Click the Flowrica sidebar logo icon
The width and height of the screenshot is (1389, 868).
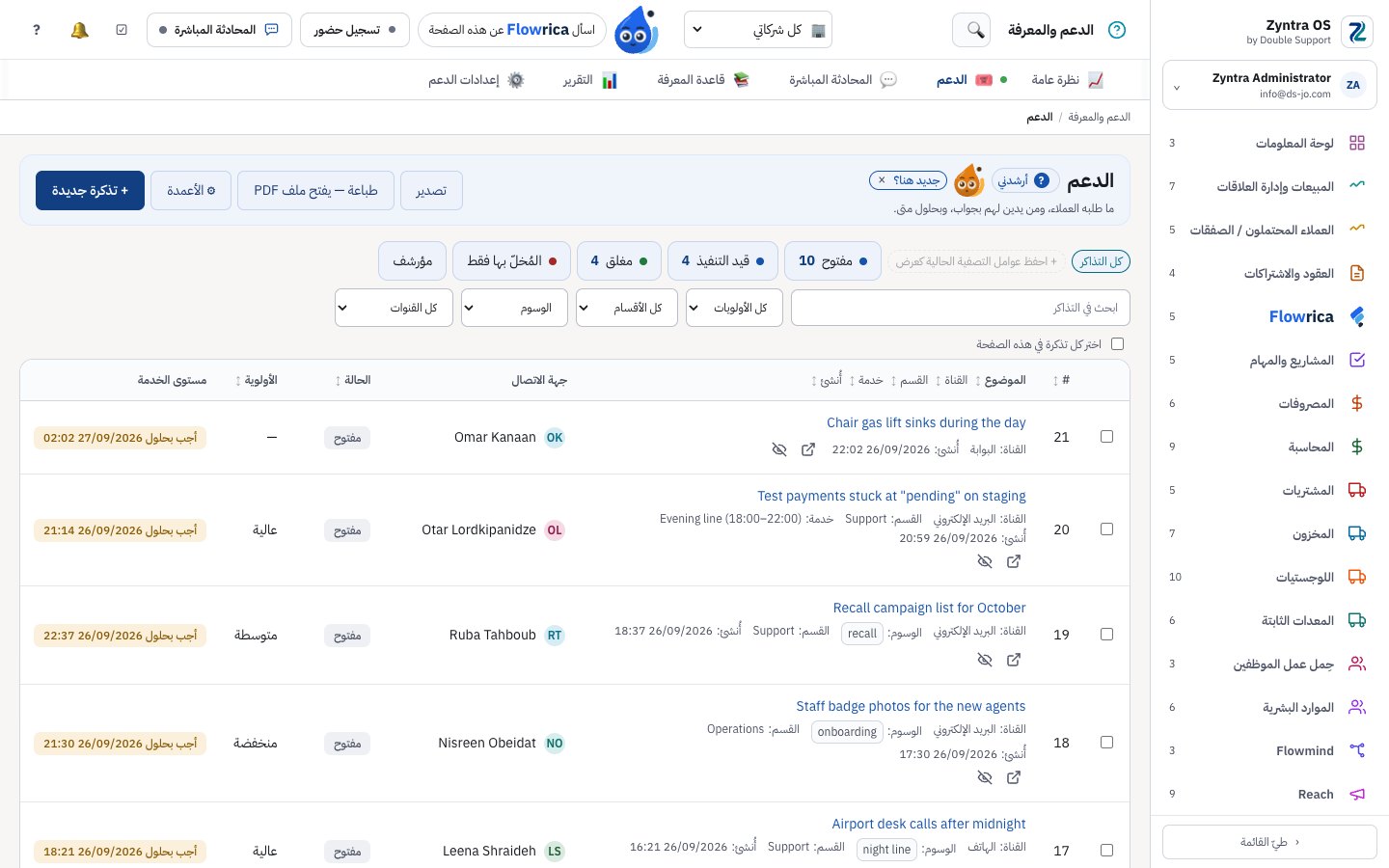point(1357,316)
